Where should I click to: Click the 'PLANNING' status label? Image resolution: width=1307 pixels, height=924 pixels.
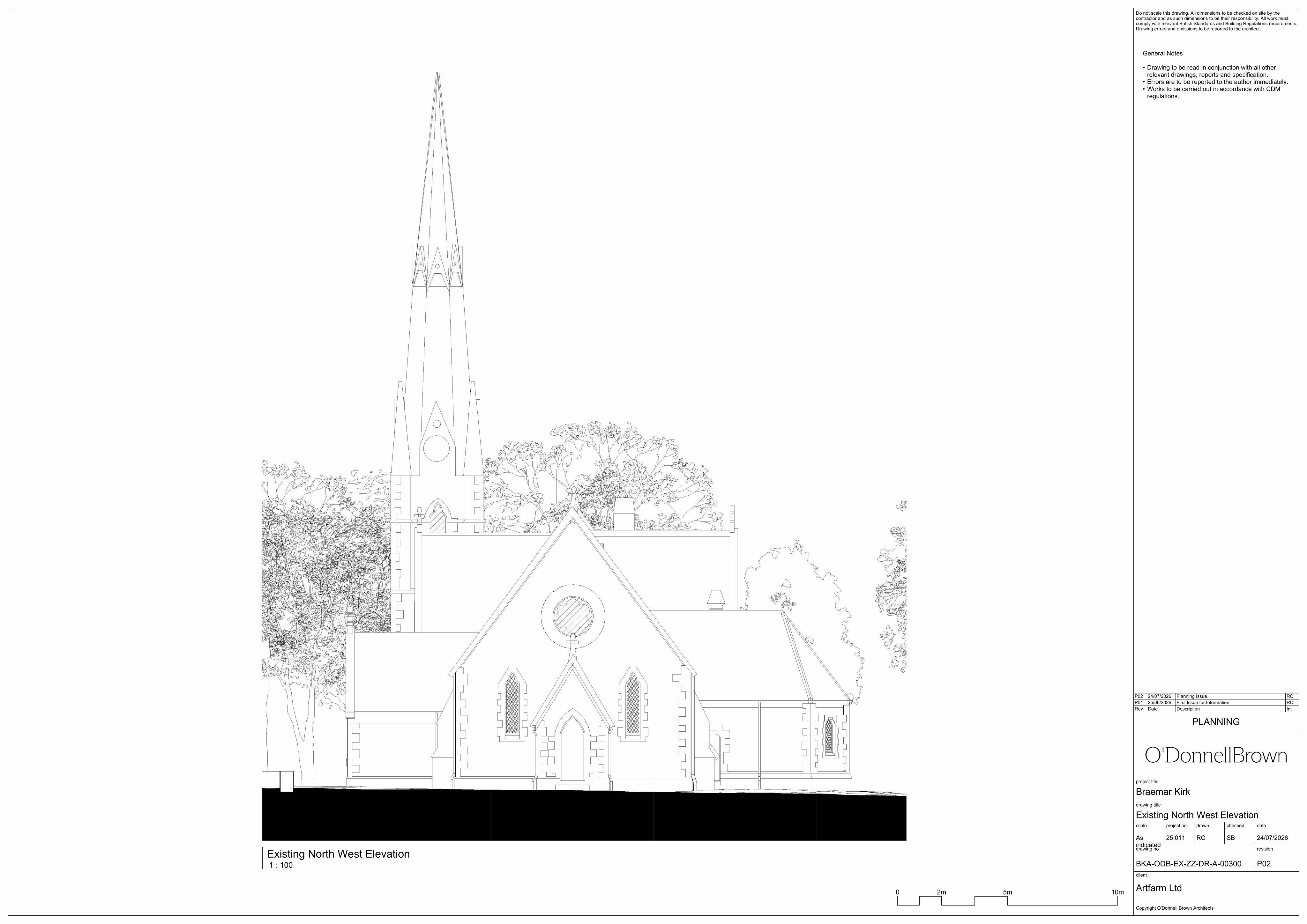coord(1216,722)
